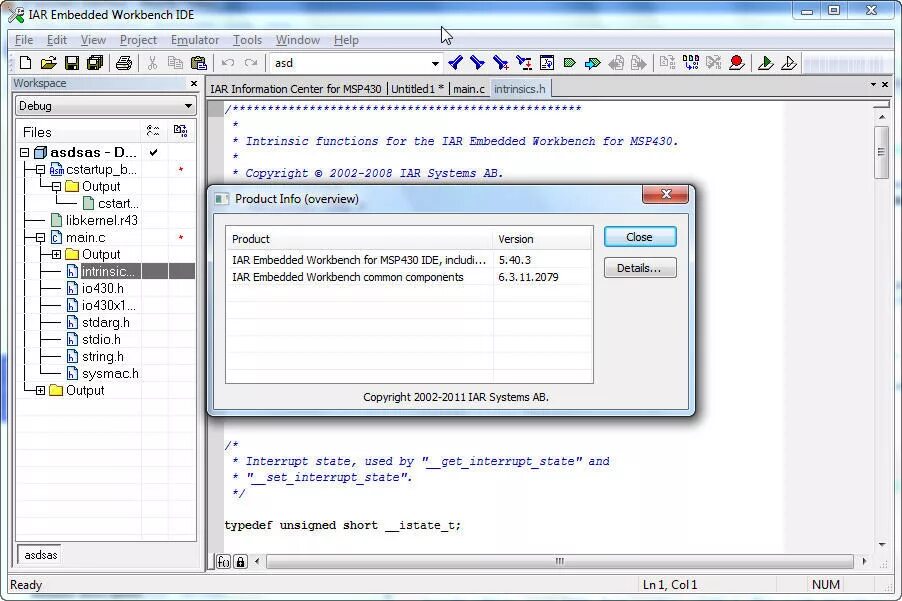Open the Project menu
Viewport: 902px width, 601px height.
pos(138,40)
